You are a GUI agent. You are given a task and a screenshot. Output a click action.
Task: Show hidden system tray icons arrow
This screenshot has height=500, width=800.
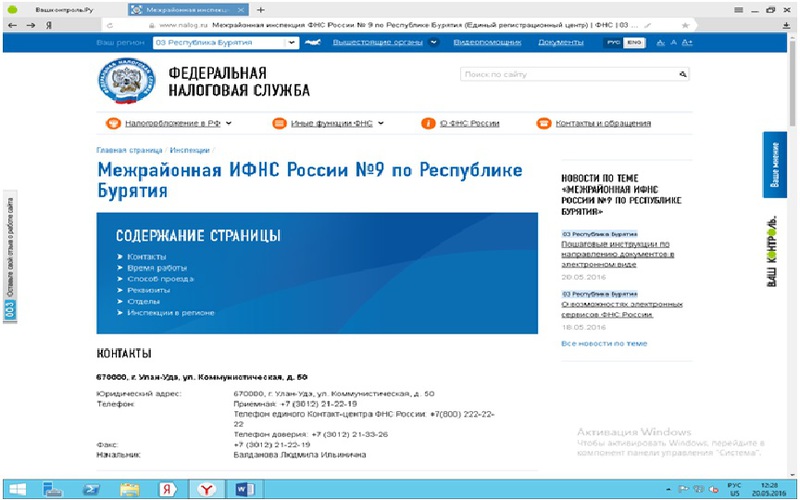click(x=669, y=489)
